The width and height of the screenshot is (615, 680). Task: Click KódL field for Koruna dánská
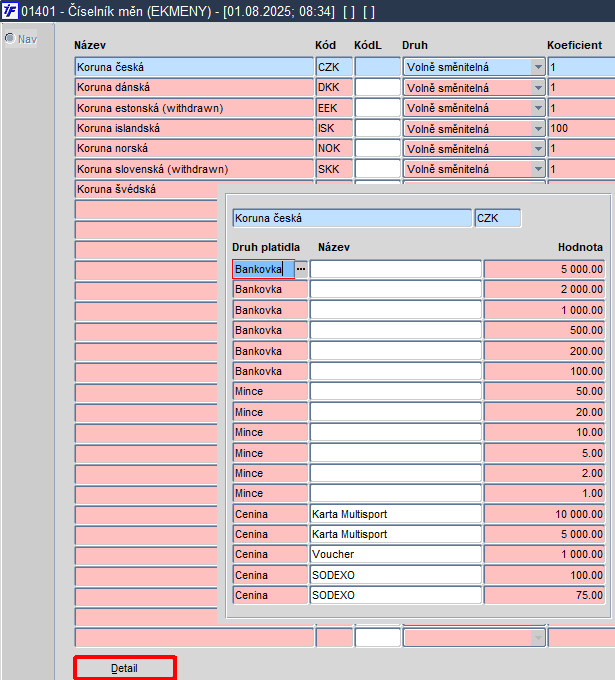(377, 88)
